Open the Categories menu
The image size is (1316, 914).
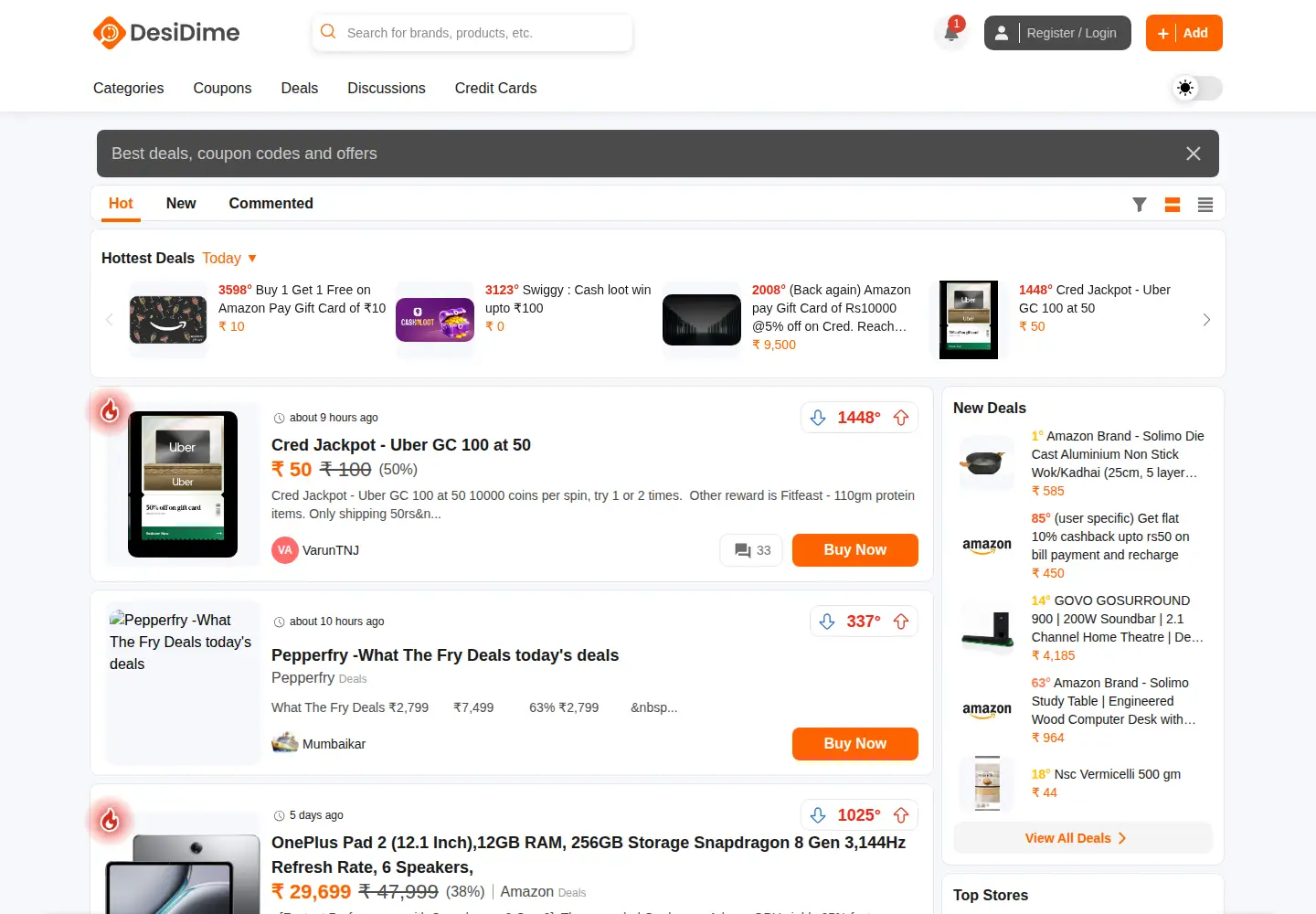pos(129,88)
